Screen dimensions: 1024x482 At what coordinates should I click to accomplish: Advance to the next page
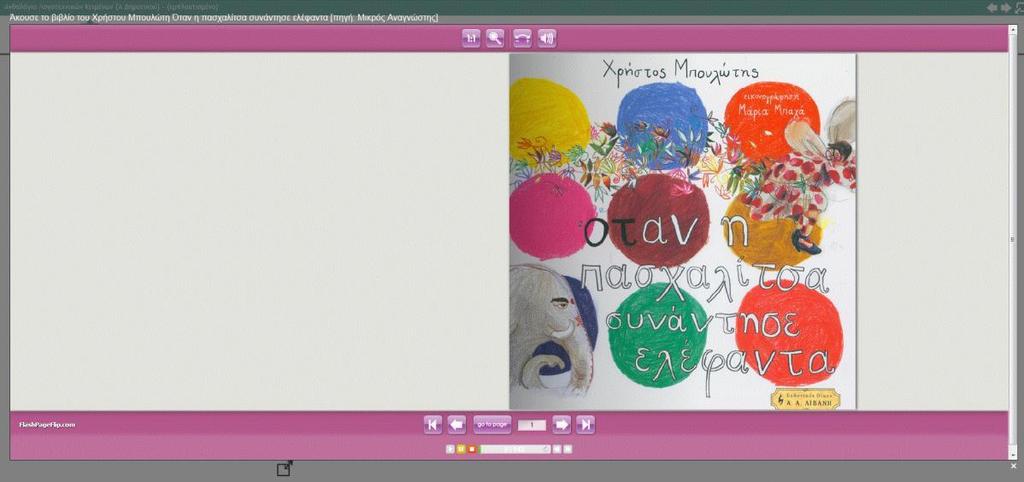point(561,425)
